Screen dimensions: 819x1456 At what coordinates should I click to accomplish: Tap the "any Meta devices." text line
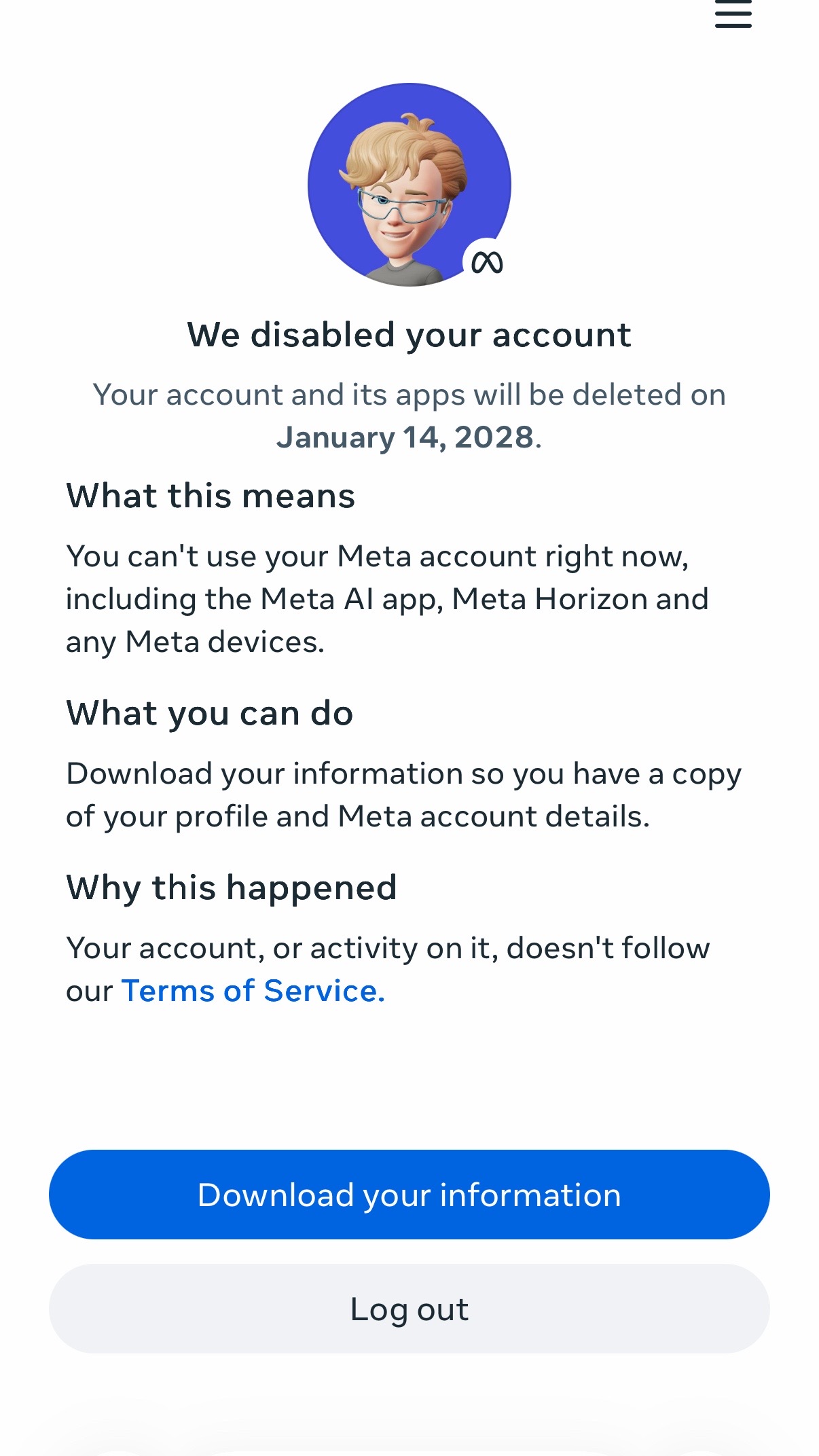point(196,642)
